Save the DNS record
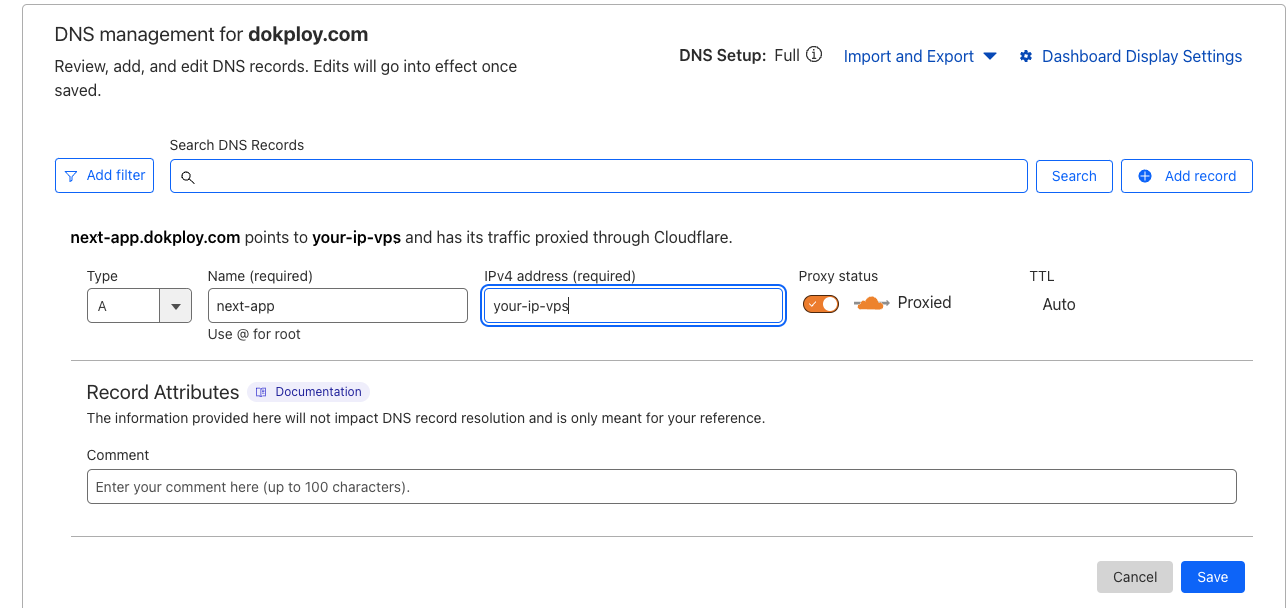Viewport: 1287px width, 608px height. click(1212, 577)
